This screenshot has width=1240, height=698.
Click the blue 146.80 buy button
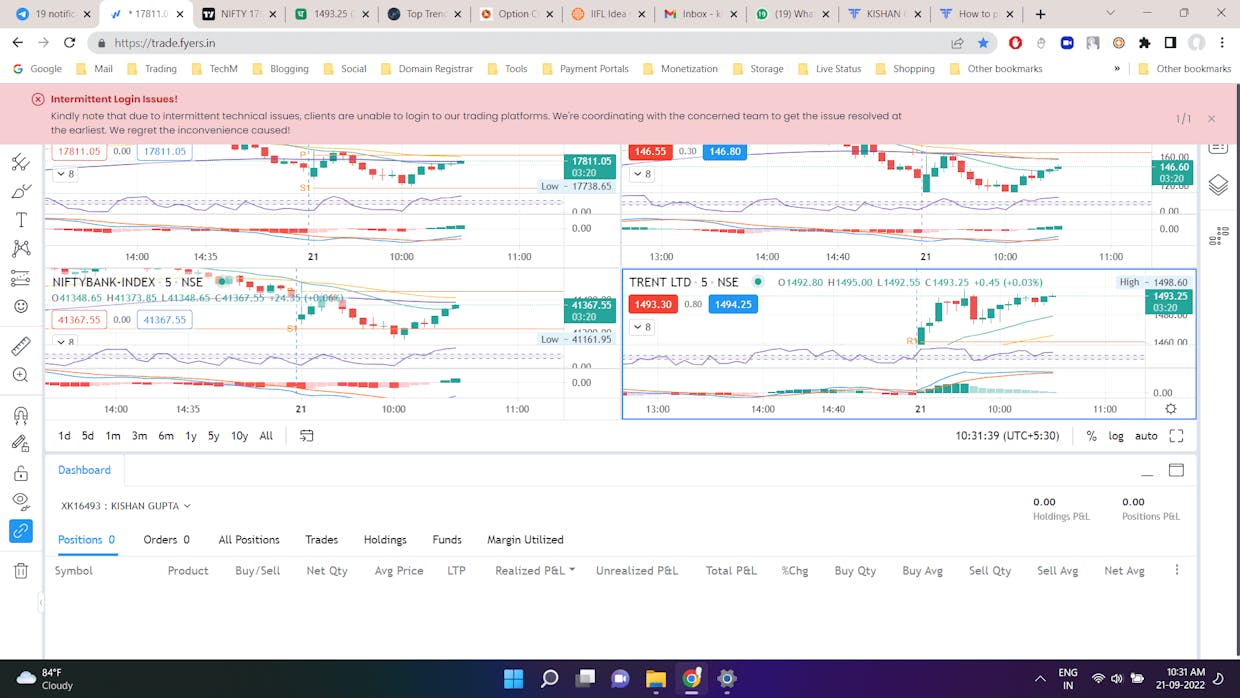pos(725,152)
